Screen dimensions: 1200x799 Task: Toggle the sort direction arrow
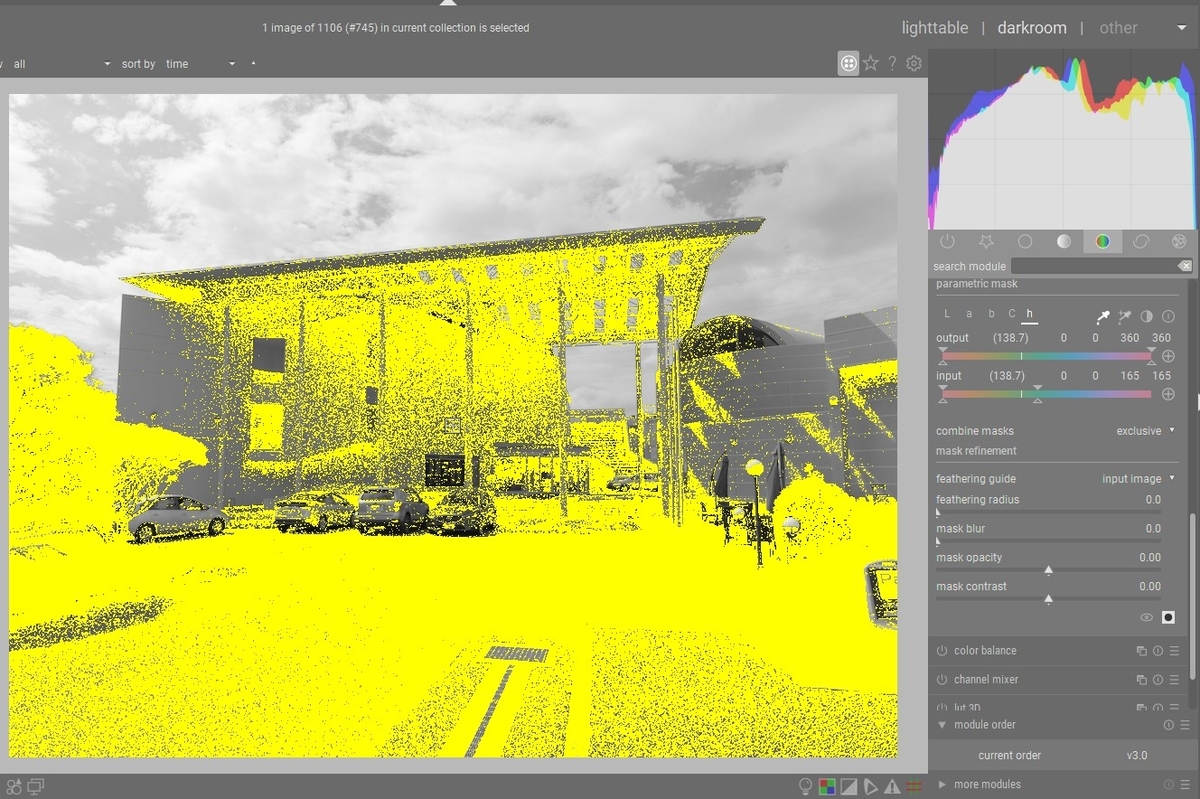253,64
